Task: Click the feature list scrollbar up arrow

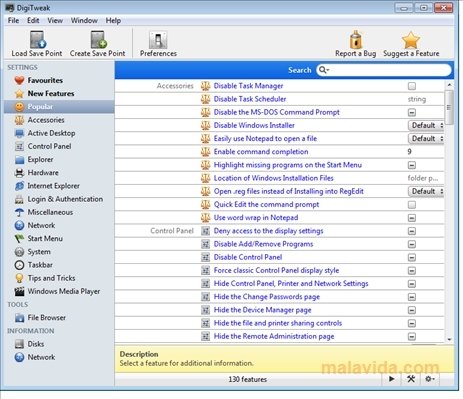Action: [x=449, y=85]
